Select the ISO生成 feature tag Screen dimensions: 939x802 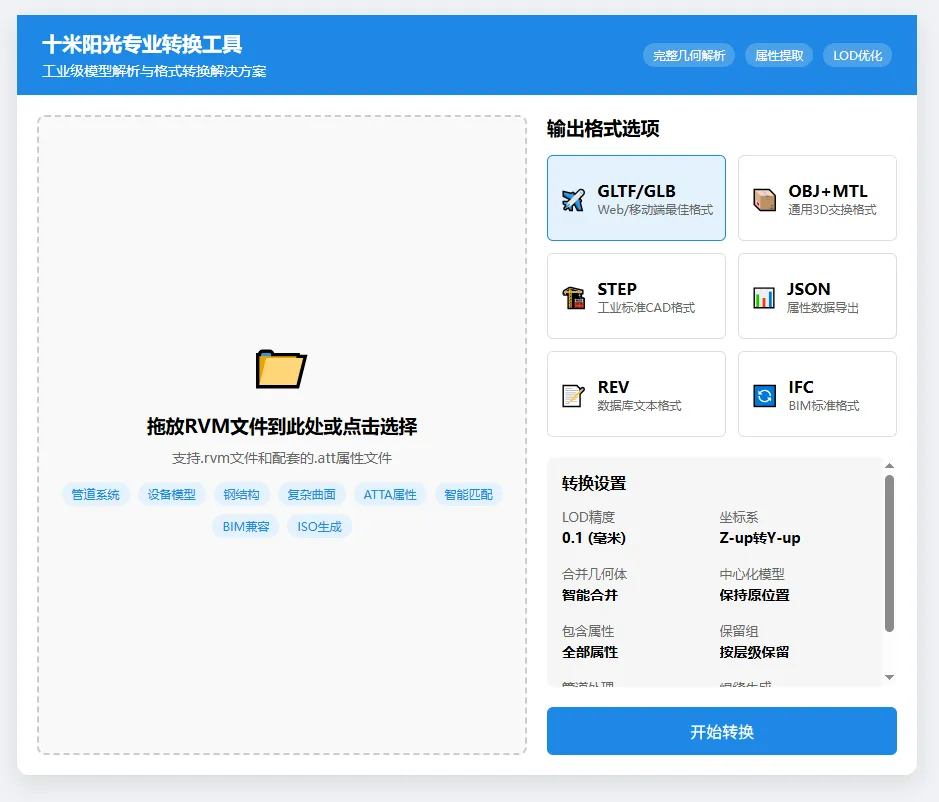click(319, 525)
